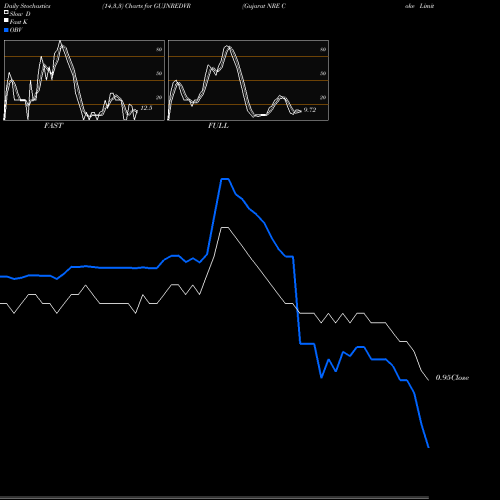
Task: Click the 'Gujarat NRE C' company name text
Action: coord(264,6)
